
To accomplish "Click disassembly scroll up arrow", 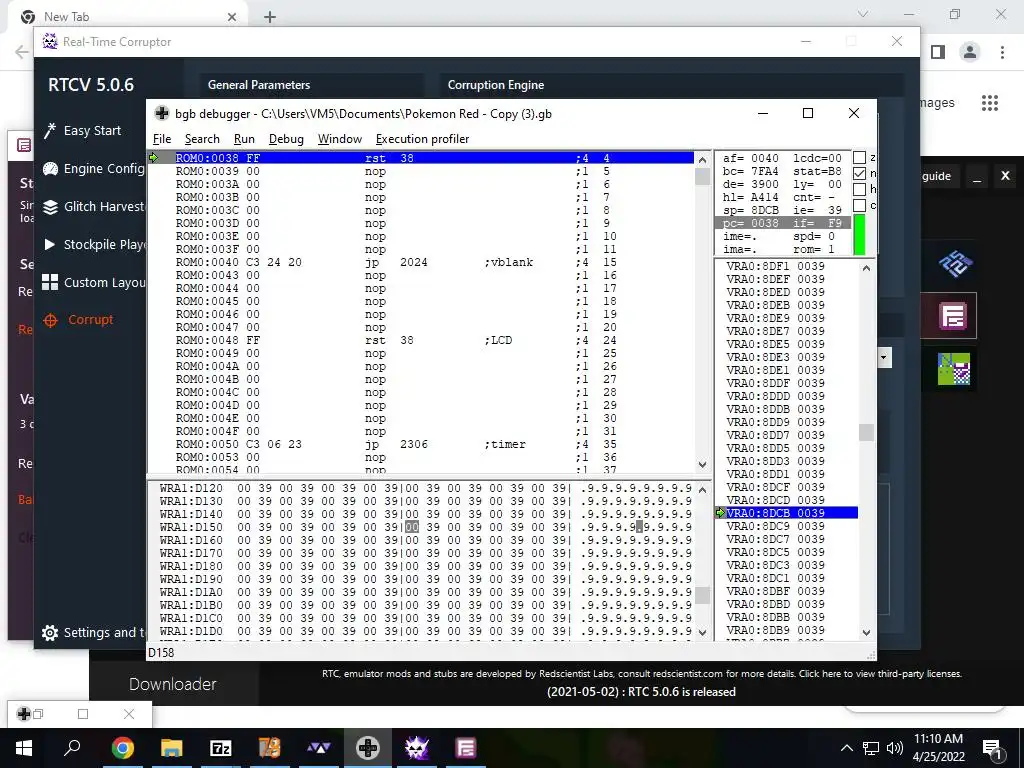I will [703, 160].
